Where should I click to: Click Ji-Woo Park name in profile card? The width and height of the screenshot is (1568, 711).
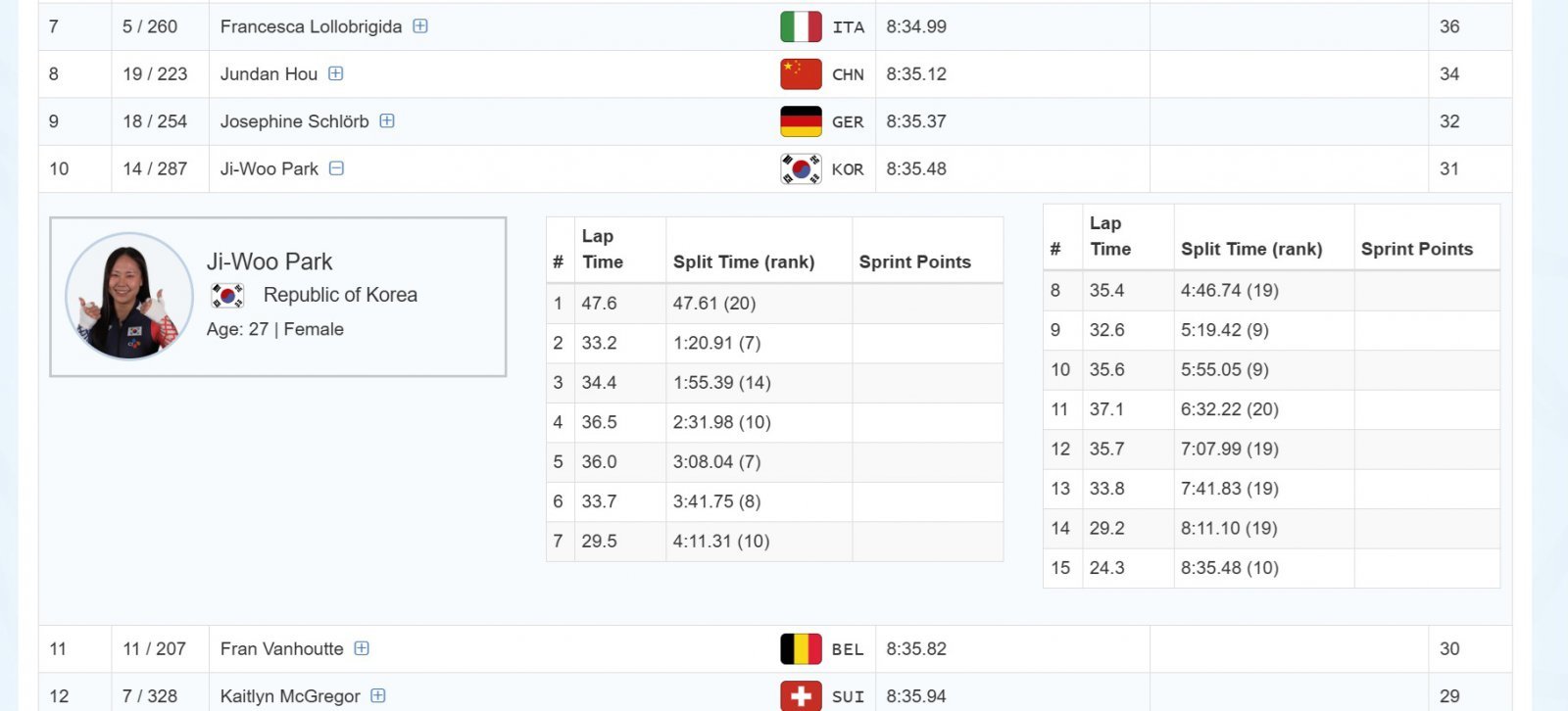[x=269, y=261]
